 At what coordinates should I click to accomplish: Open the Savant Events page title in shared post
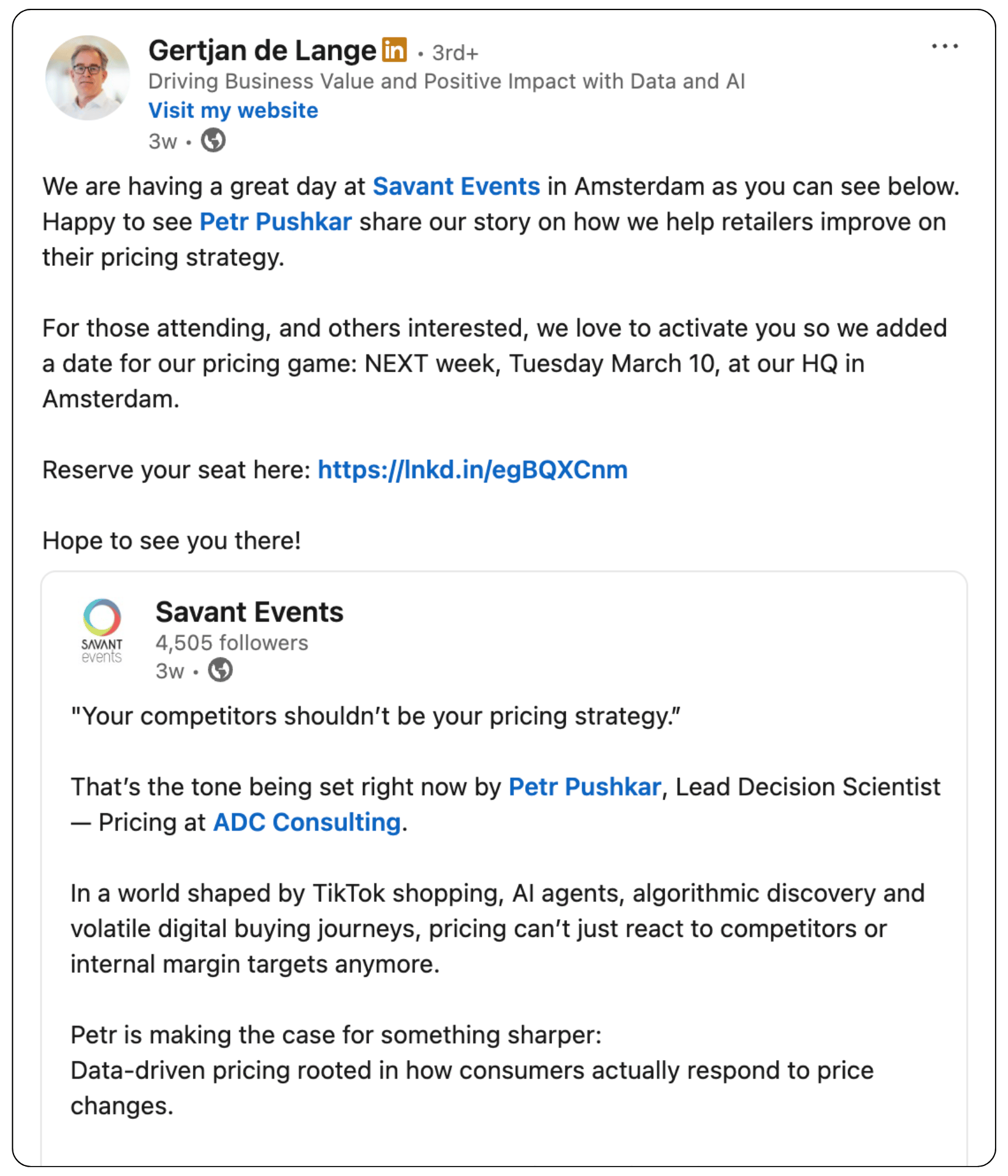click(x=249, y=612)
